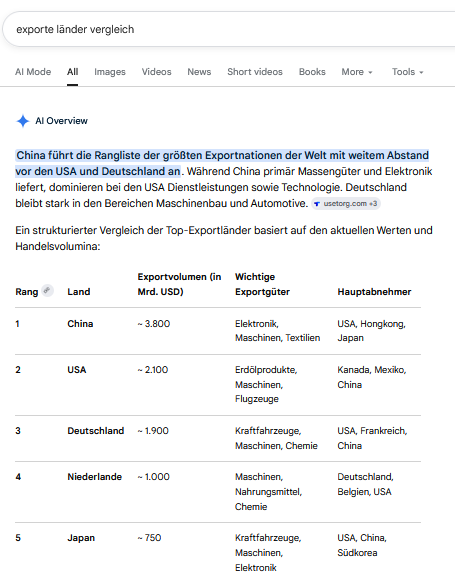Viewport: 455px width, 585px height.
Task: Click the link icon beside Rang header
Action: pos(47,290)
